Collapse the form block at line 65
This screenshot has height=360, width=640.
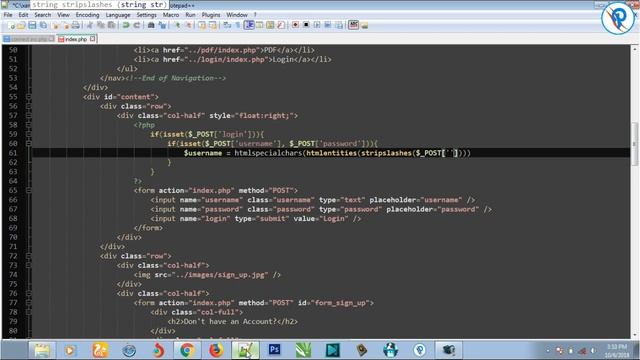(29, 190)
